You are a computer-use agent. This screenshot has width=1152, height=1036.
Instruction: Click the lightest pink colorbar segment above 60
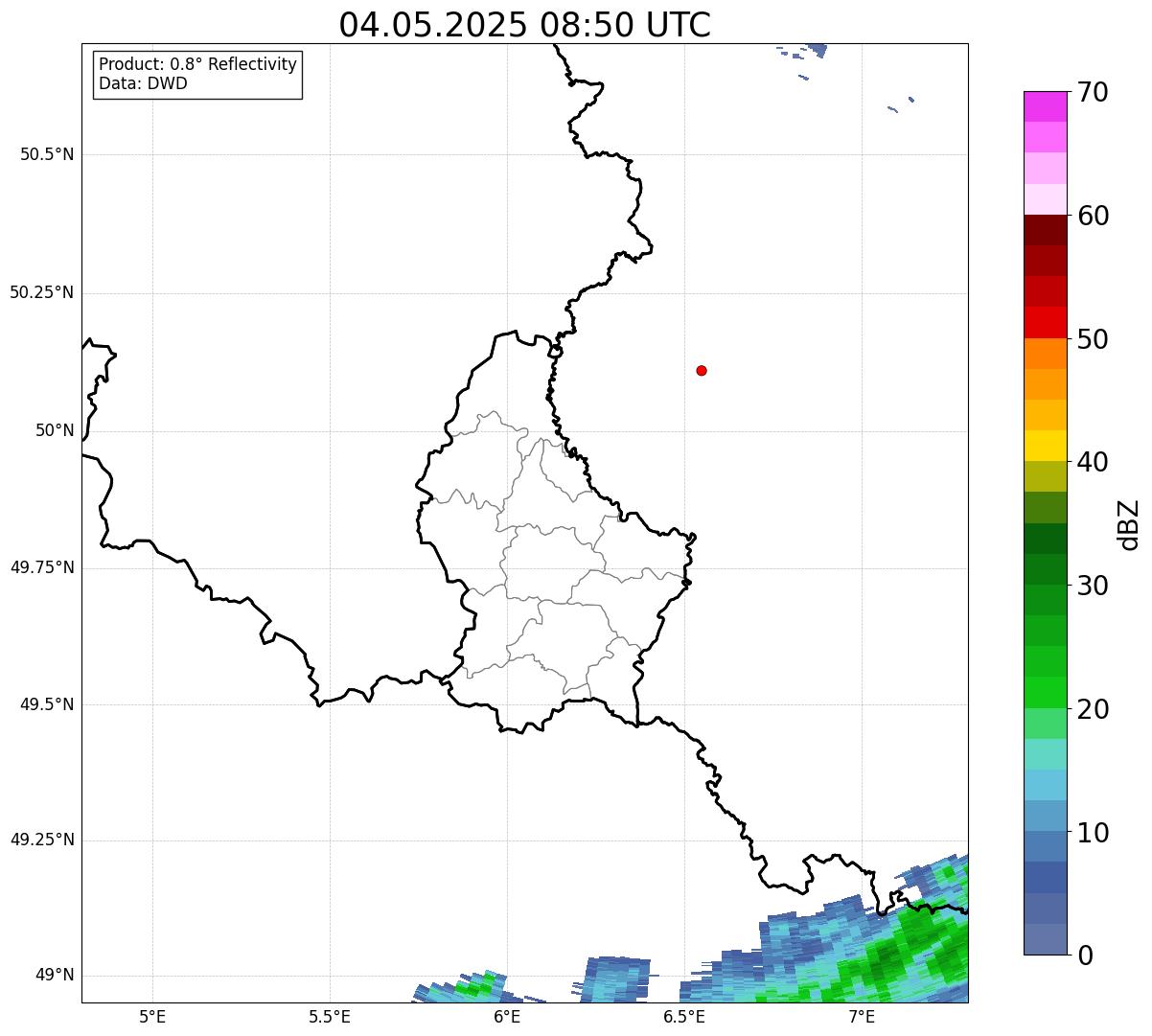[x=1046, y=199]
